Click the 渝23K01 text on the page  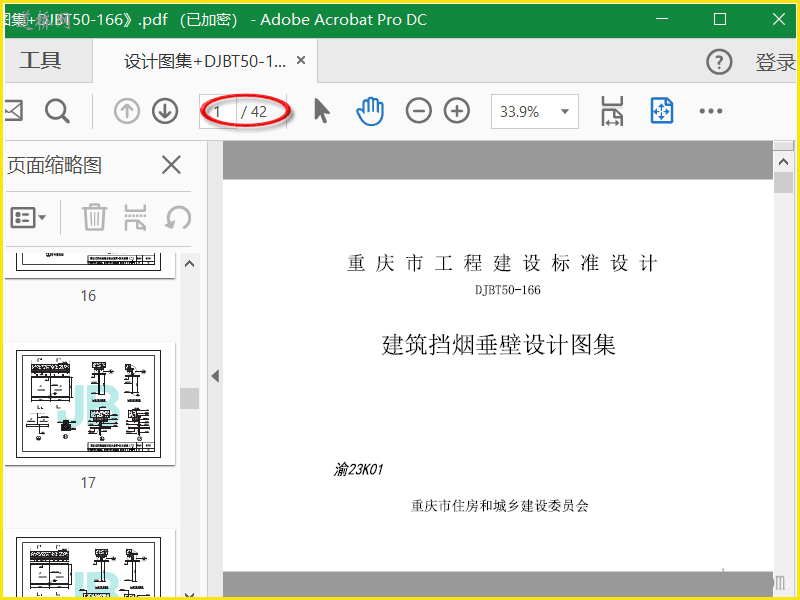[358, 469]
